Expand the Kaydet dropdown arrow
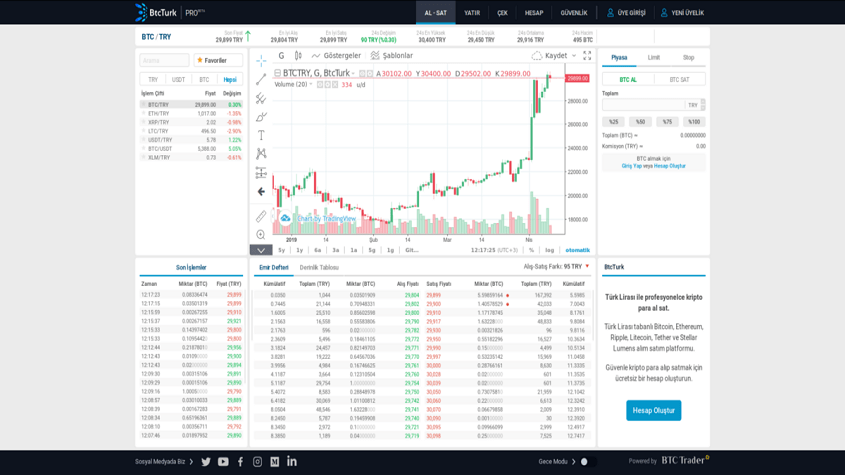This screenshot has width=845, height=475. (574, 56)
